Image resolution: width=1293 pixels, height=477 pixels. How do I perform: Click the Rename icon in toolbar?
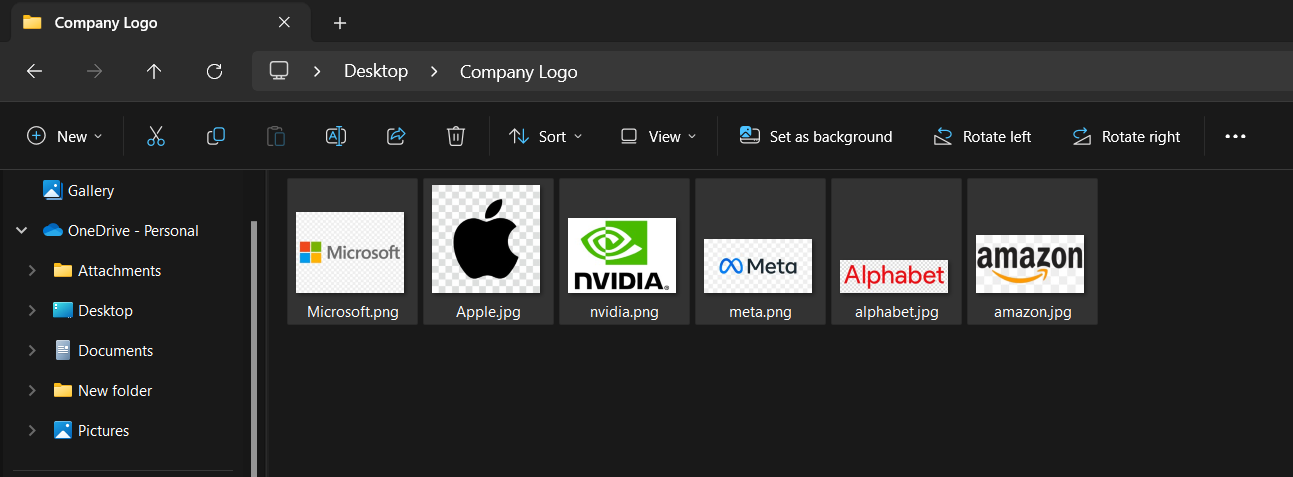click(336, 136)
